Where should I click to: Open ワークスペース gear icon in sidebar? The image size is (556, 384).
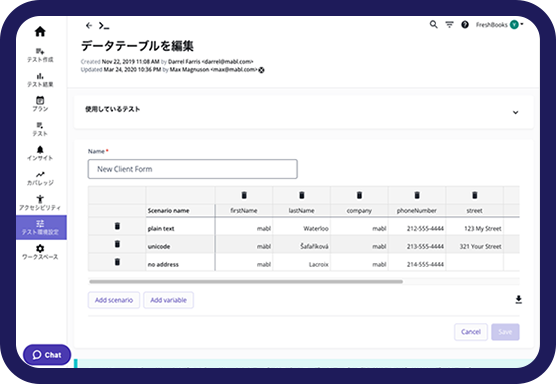point(40,248)
